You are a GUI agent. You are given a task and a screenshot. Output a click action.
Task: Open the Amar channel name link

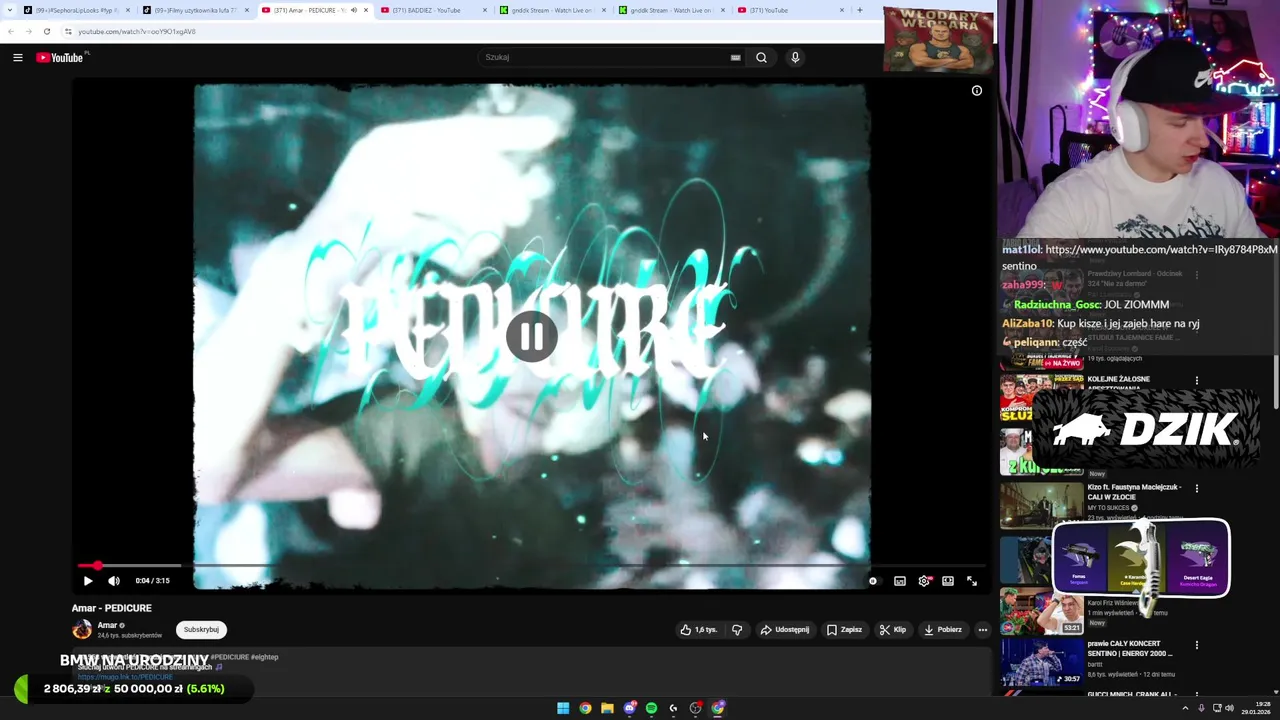[x=107, y=625]
